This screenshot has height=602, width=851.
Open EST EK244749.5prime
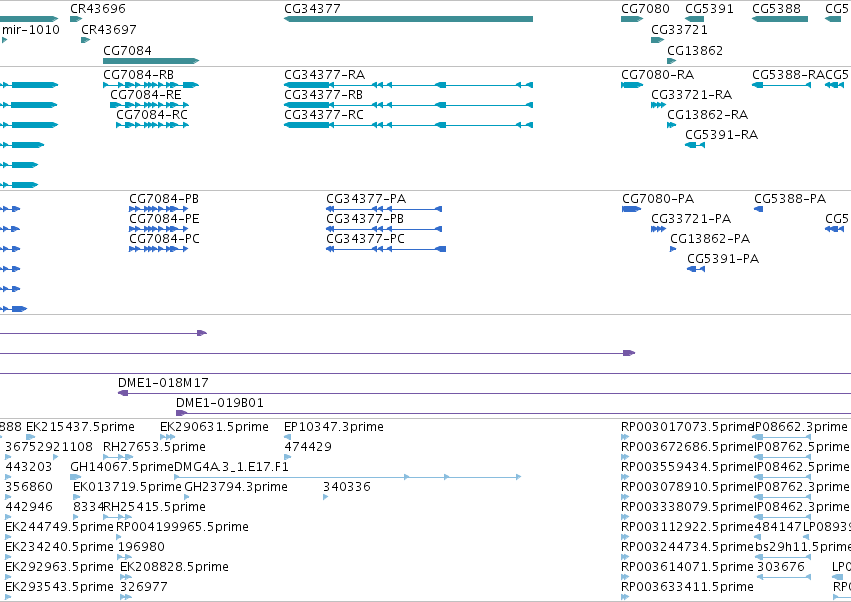tap(59, 528)
